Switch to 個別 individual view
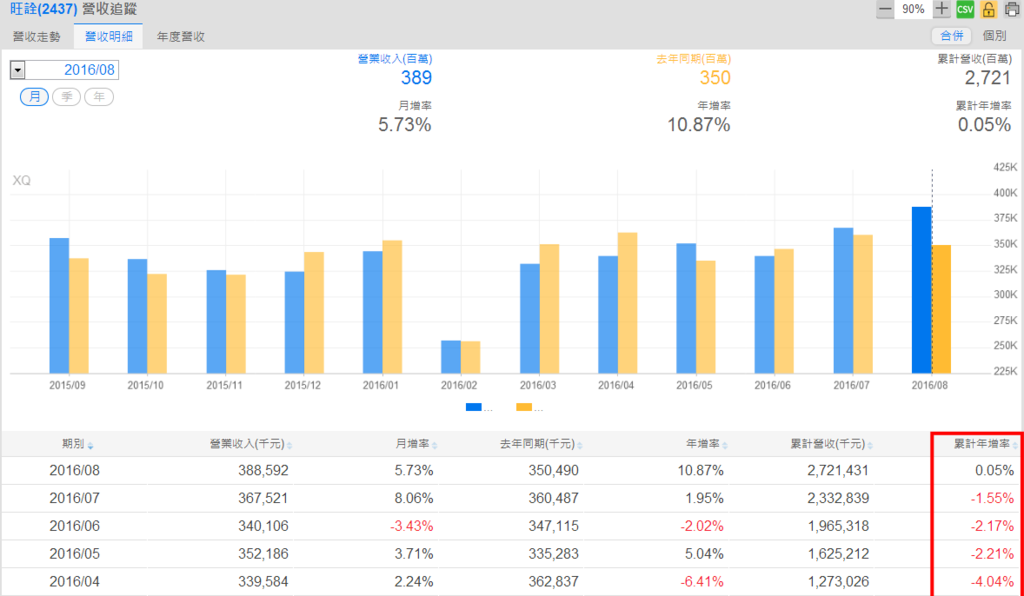 pyautogui.click(x=994, y=37)
